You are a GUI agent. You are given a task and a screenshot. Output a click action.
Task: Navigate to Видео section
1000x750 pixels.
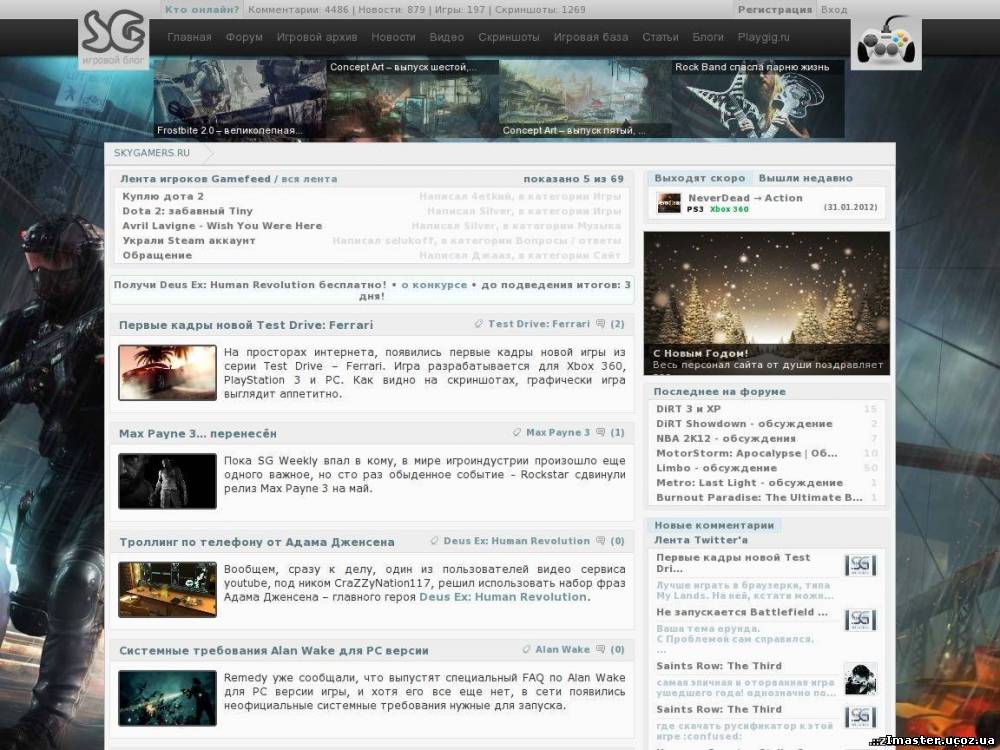coord(446,37)
